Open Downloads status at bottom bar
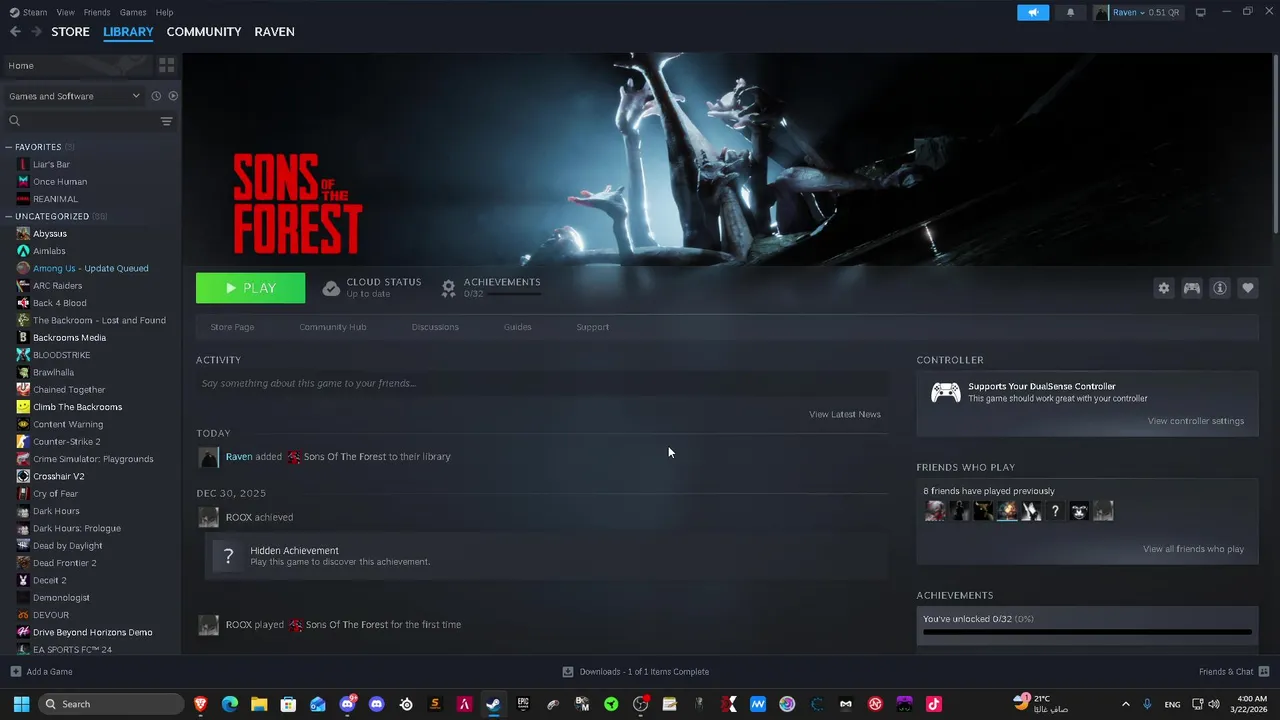The height and width of the screenshot is (720, 1280). click(x=636, y=672)
